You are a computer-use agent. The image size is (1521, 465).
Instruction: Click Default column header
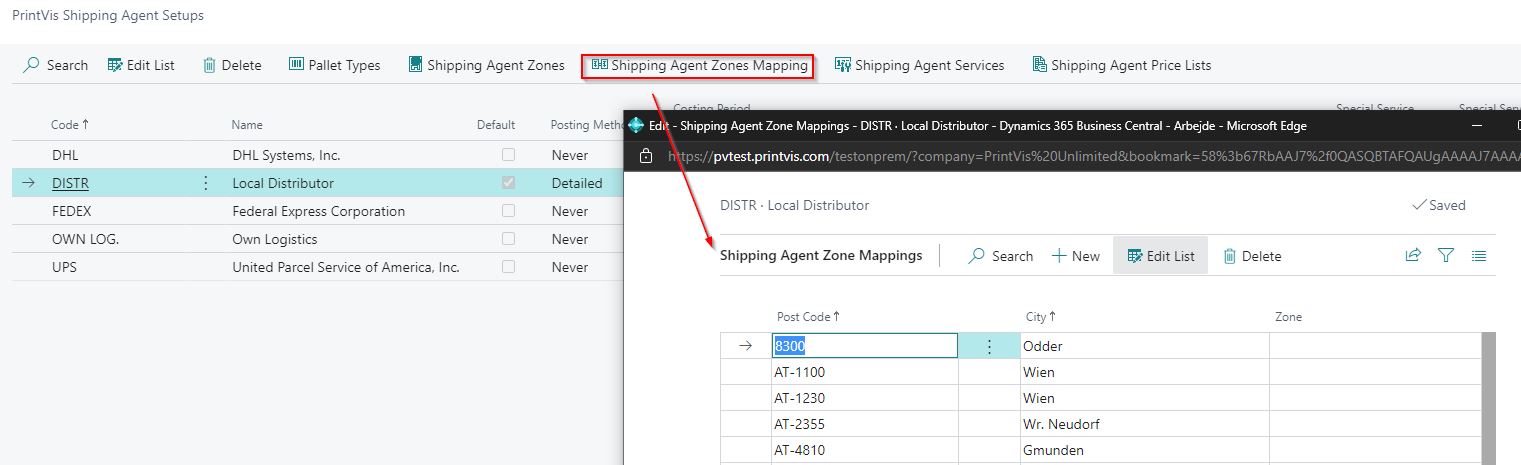pos(496,125)
